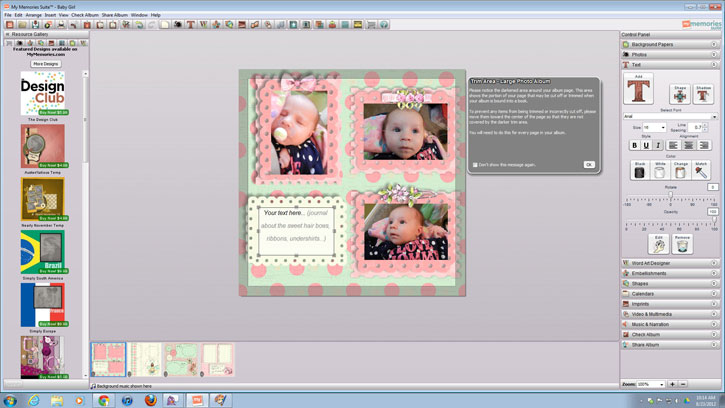Open the W word art tab in the Resource Gallery
The height and width of the screenshot is (408, 725).
(83, 43)
